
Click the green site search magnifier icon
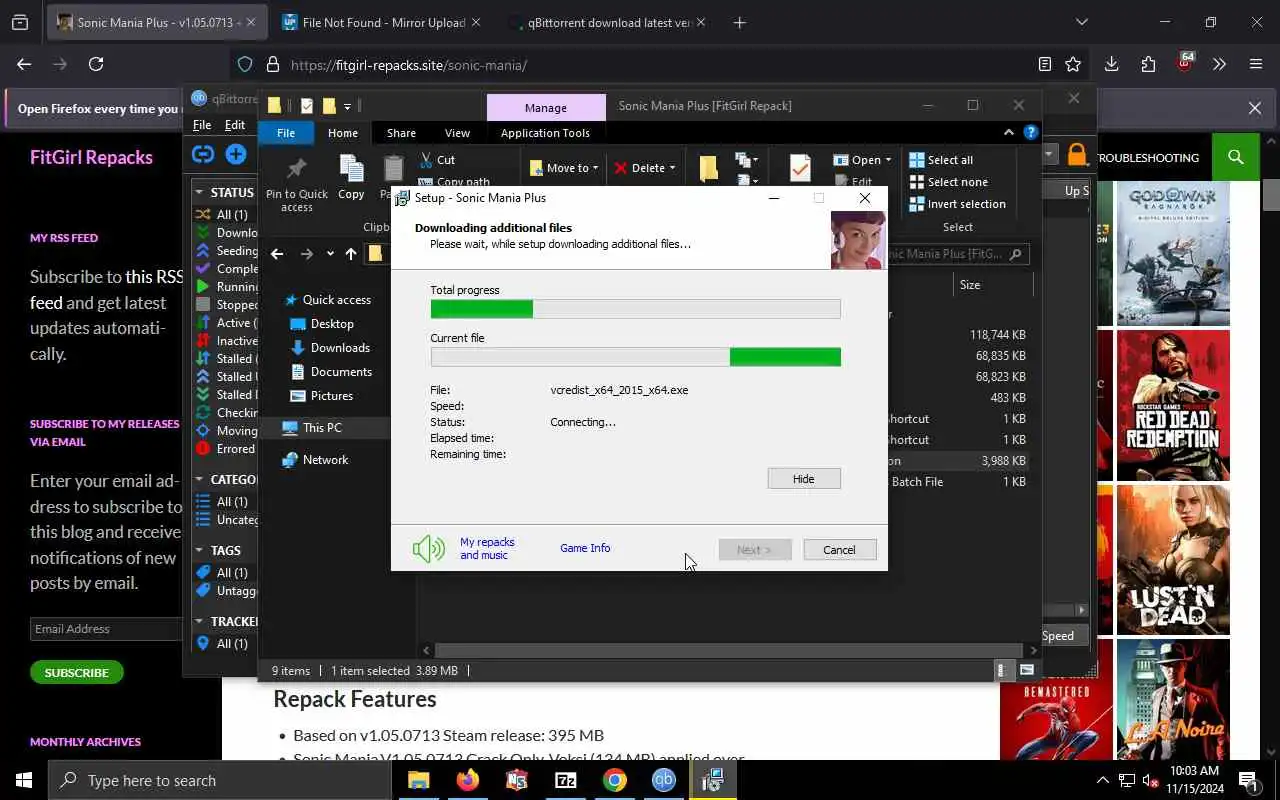[x=1236, y=157]
